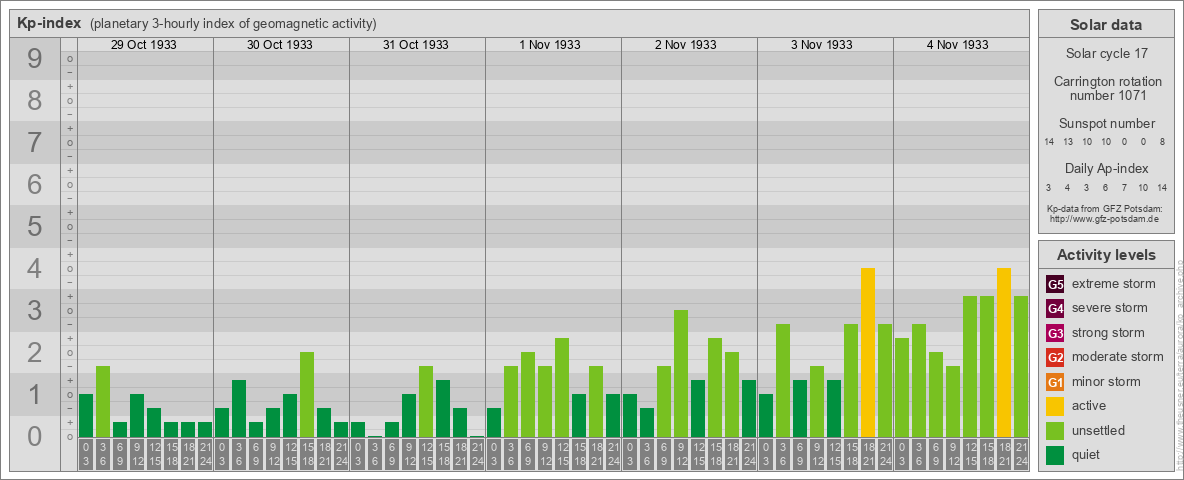Screen dimensions: 1184x480
Task: Click the large 0 on Kp axis
Action: (x=34, y=436)
